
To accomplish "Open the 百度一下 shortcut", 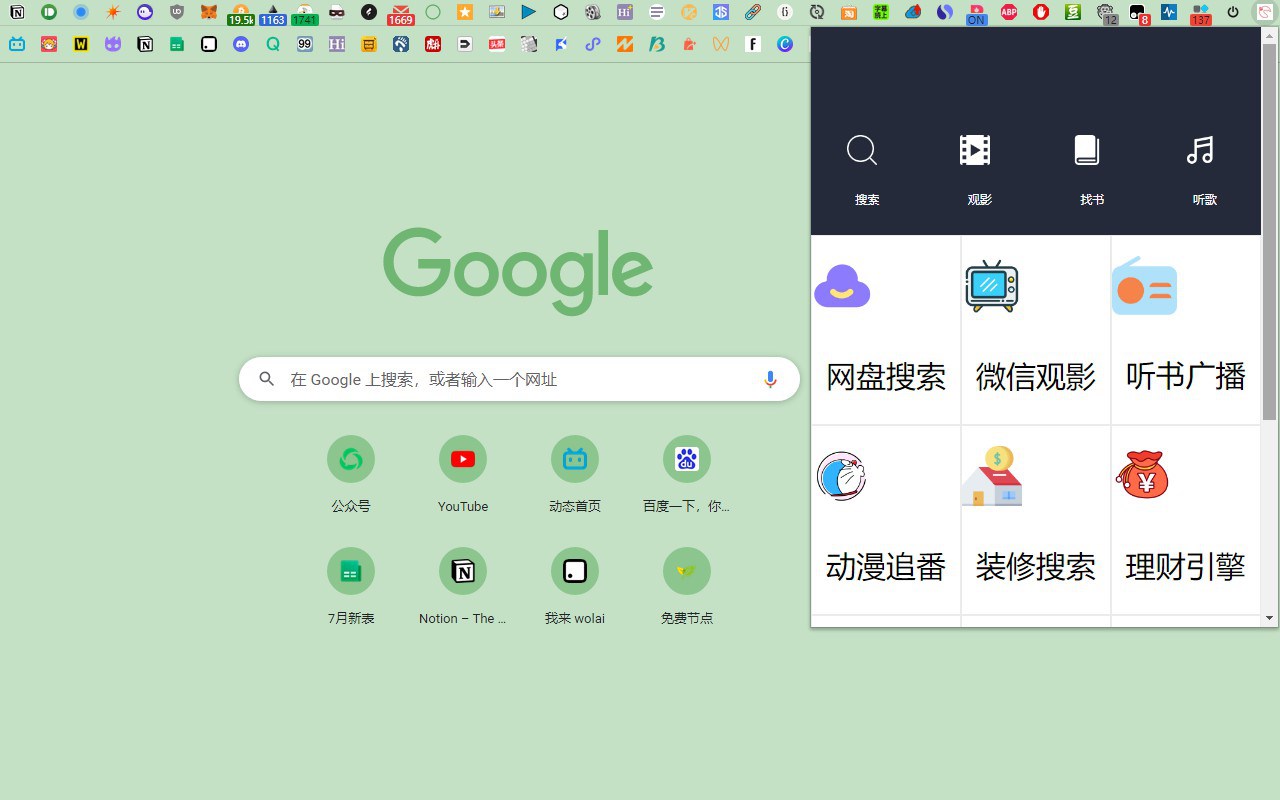I will point(687,474).
